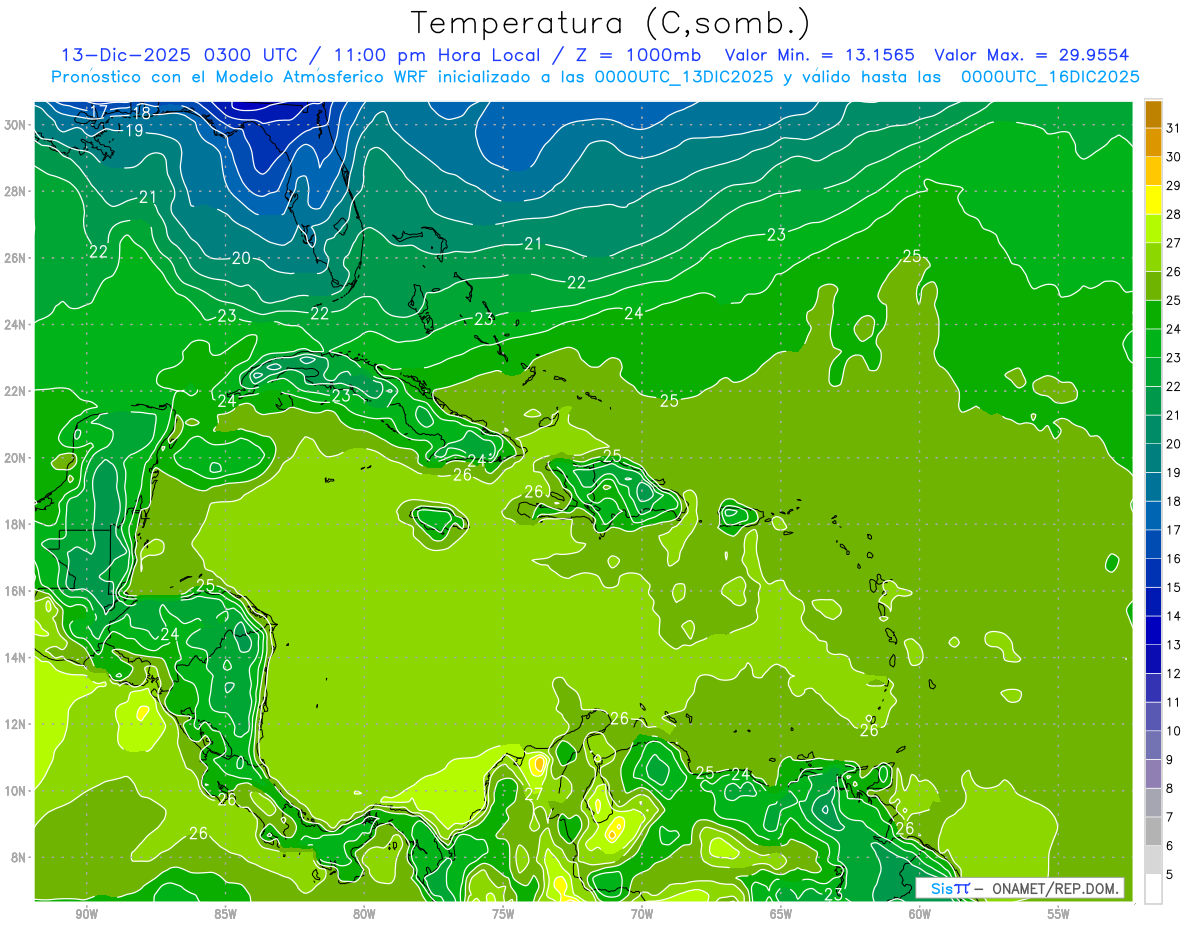Viewport: 1200px width, 927px height.
Task: Pick the yellow color-scale segment between 28 and 29
Action: coord(1154,200)
